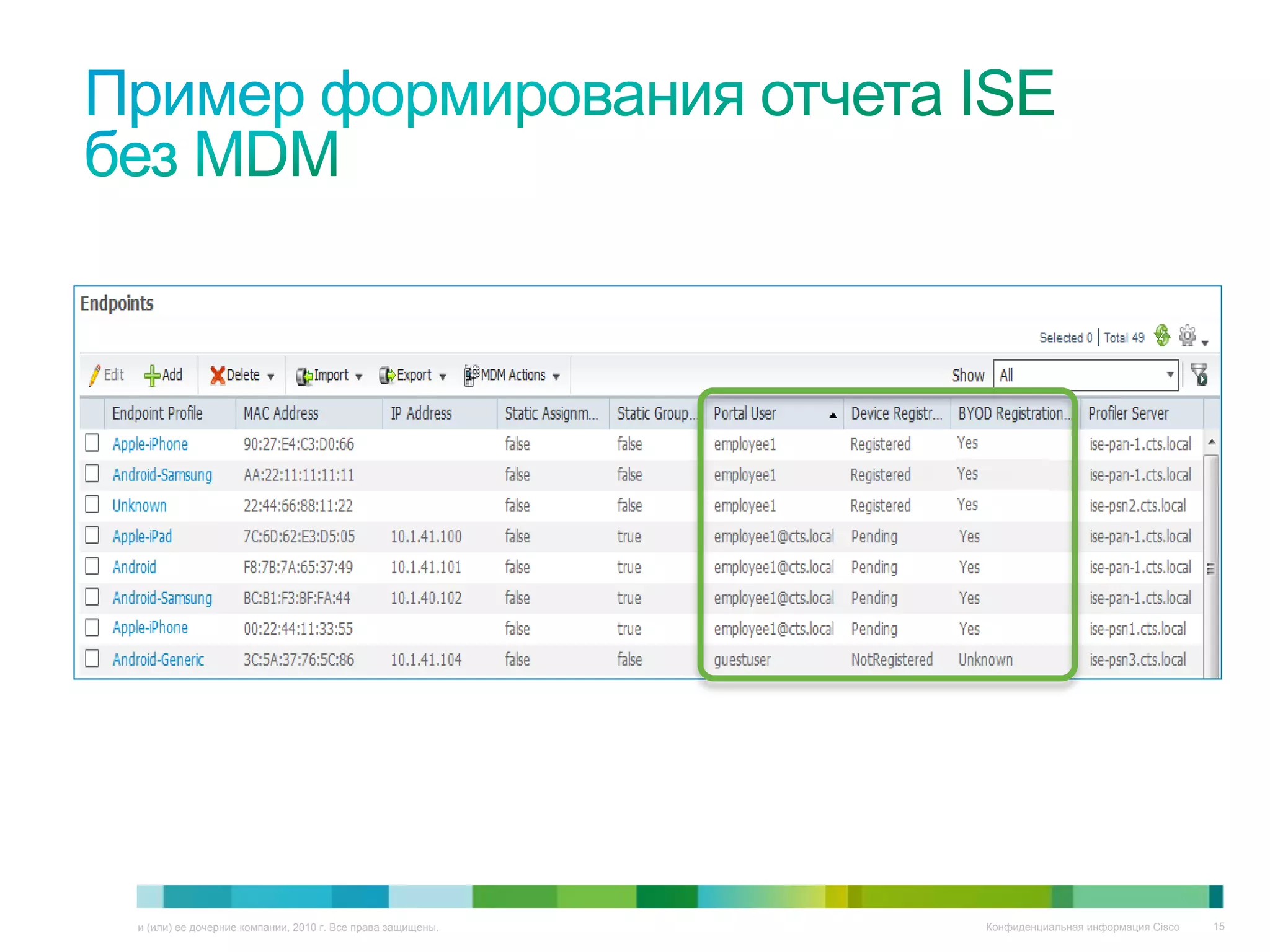Click the filter funnel icon
The height and width of the screenshot is (952, 1270).
point(1199,375)
